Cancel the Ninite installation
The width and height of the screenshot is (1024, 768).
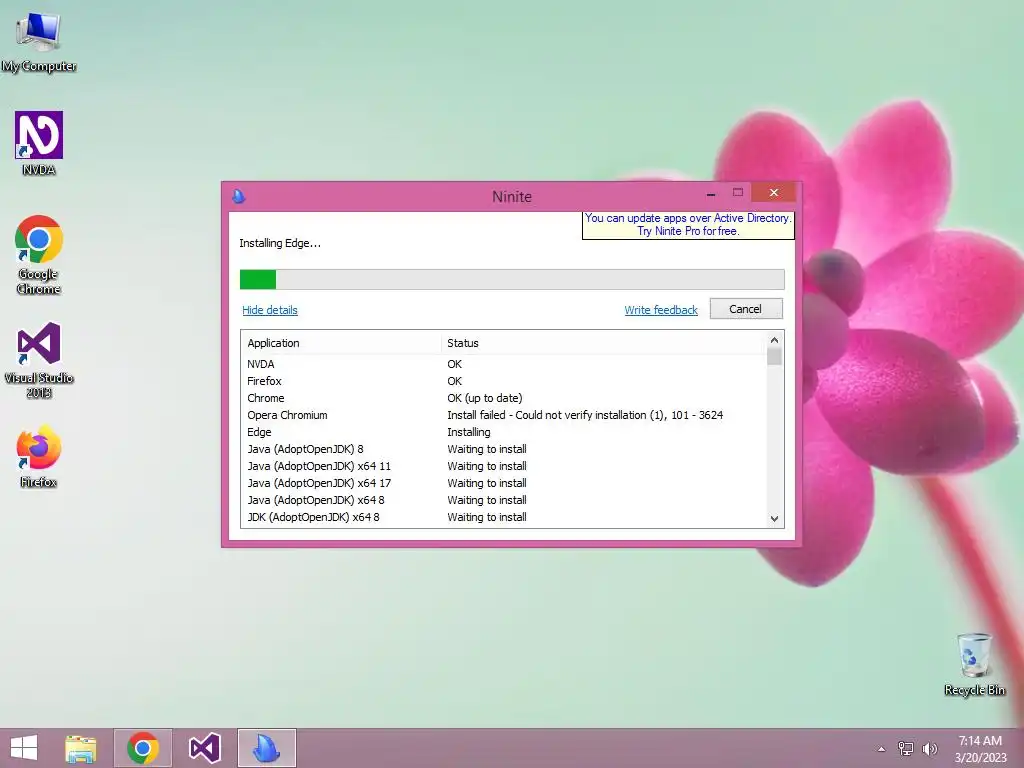tap(746, 309)
